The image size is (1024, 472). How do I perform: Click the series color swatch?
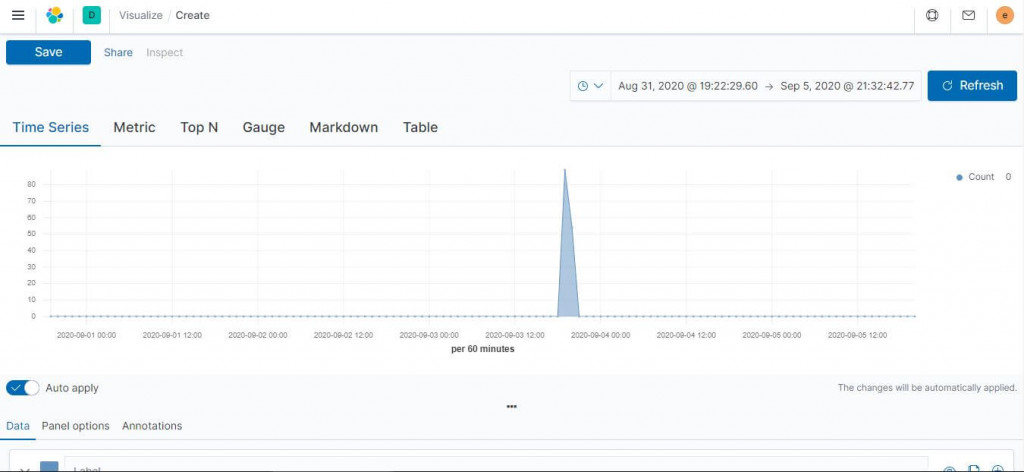(49, 466)
